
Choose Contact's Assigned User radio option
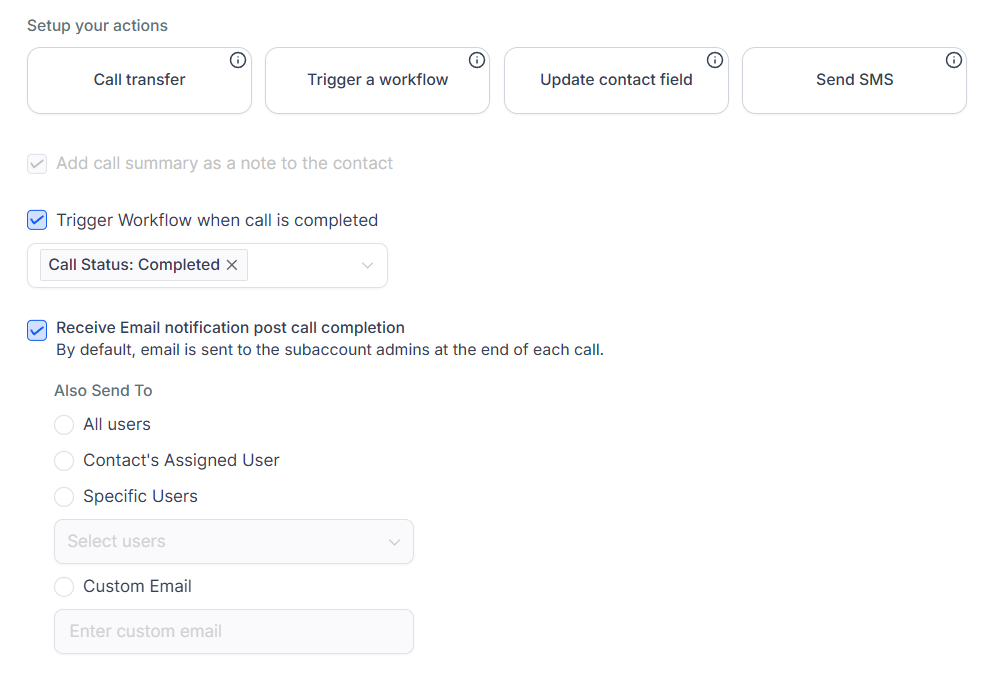[x=64, y=461]
